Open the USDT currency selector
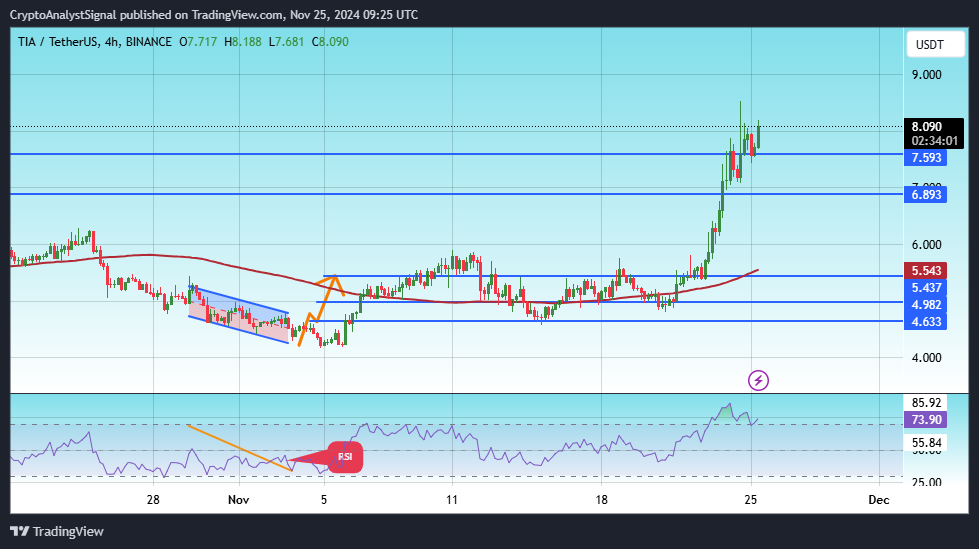The image size is (979, 549). coord(935,44)
